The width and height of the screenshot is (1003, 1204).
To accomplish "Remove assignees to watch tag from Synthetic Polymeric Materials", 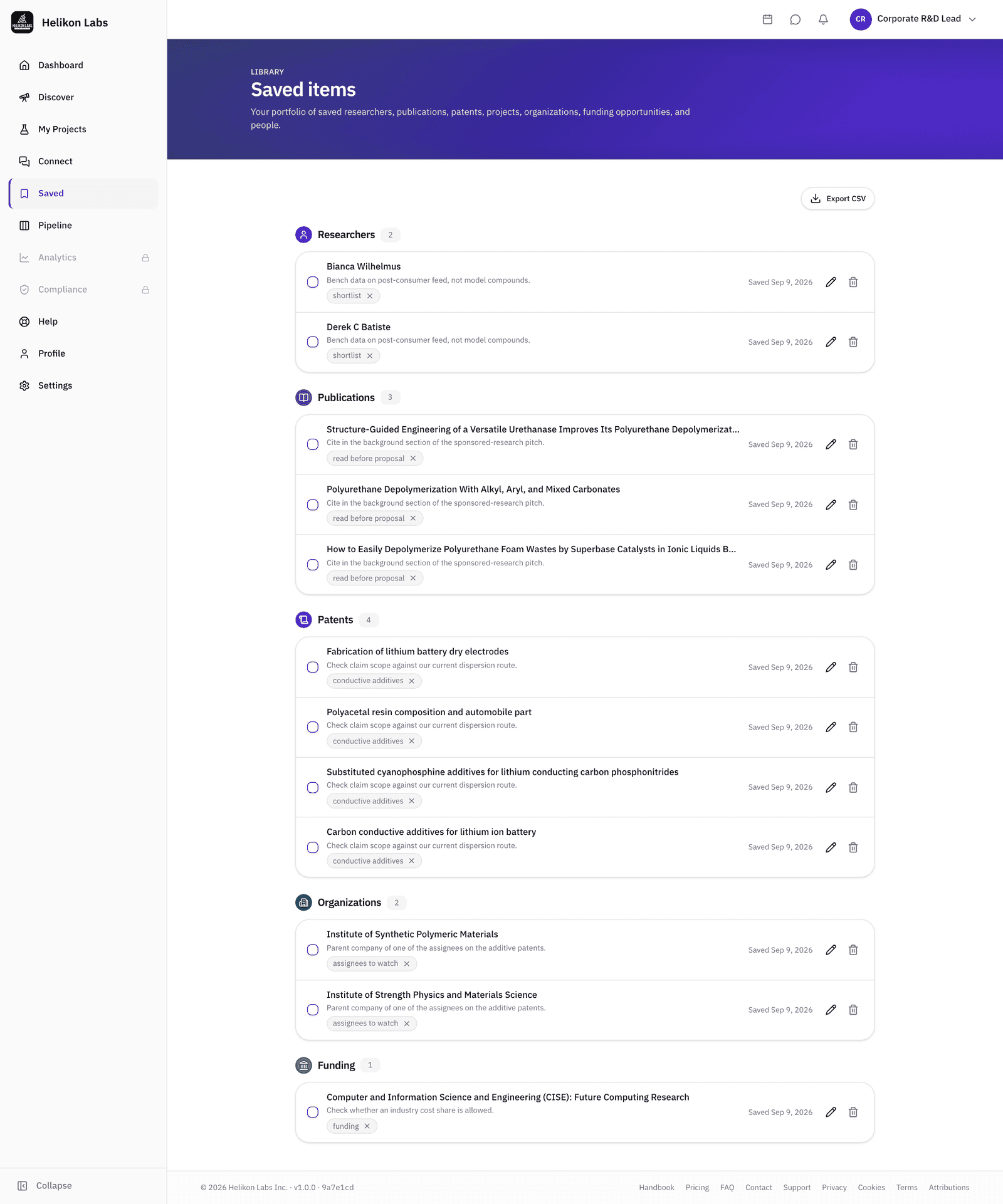I will tap(407, 964).
